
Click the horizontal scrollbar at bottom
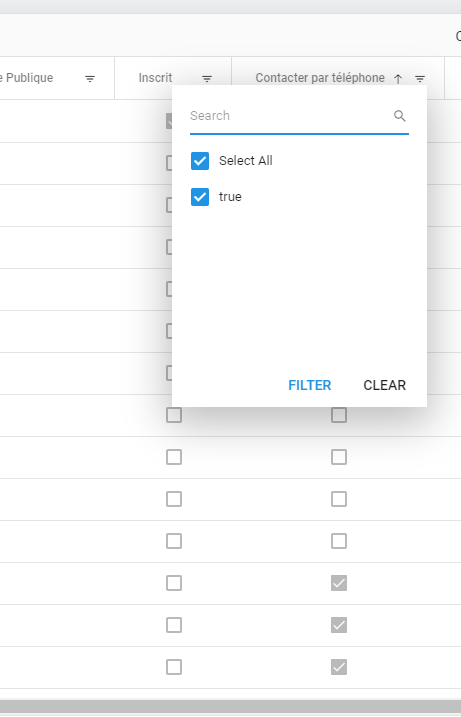coord(230,706)
